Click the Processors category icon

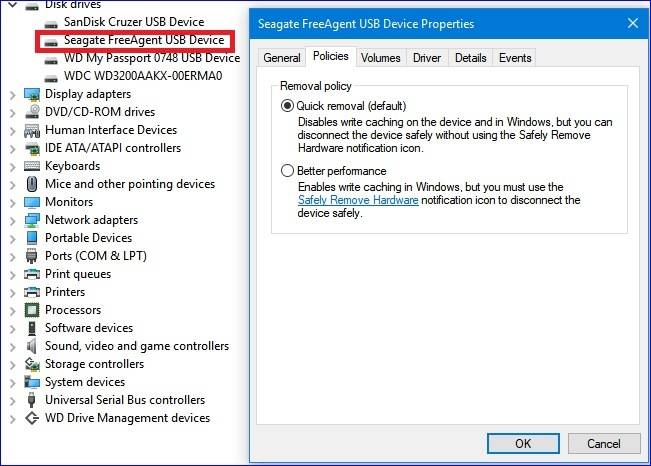pyautogui.click(x=31, y=310)
